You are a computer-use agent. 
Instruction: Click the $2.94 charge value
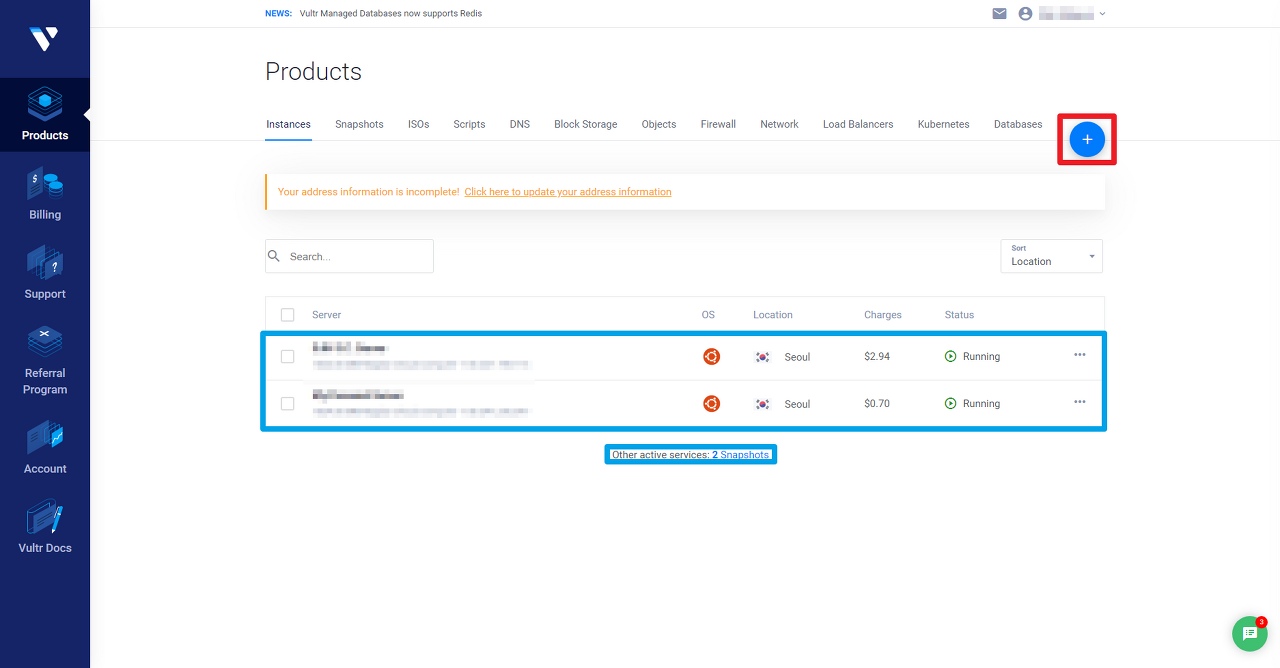pos(877,357)
